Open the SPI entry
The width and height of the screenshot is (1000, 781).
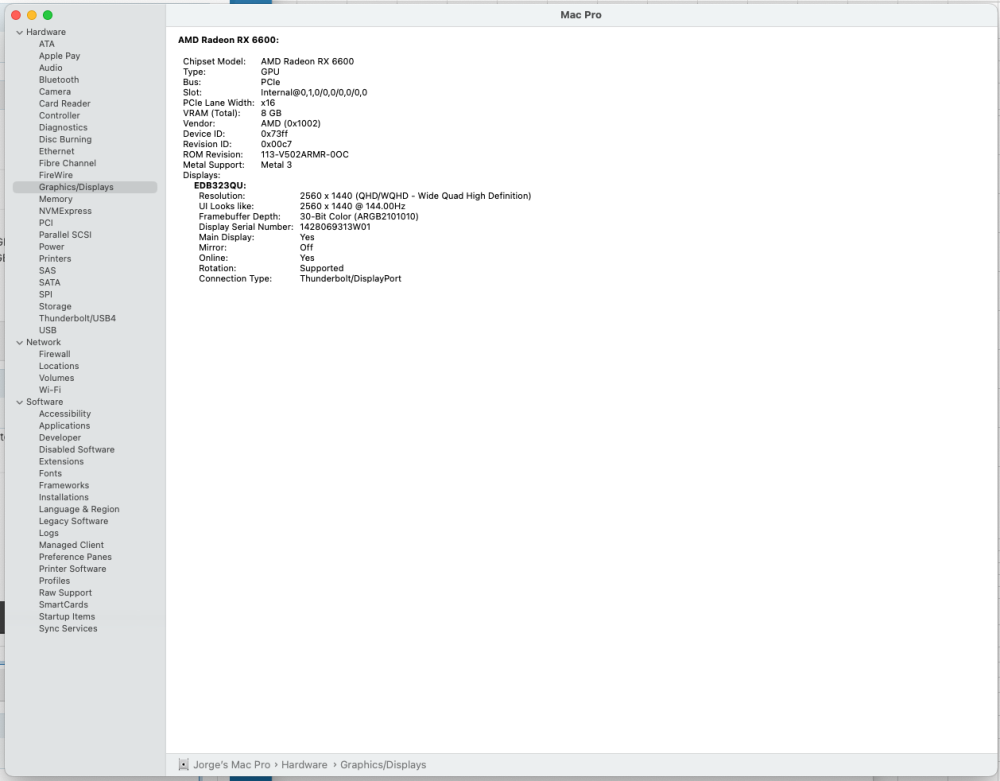(46, 295)
